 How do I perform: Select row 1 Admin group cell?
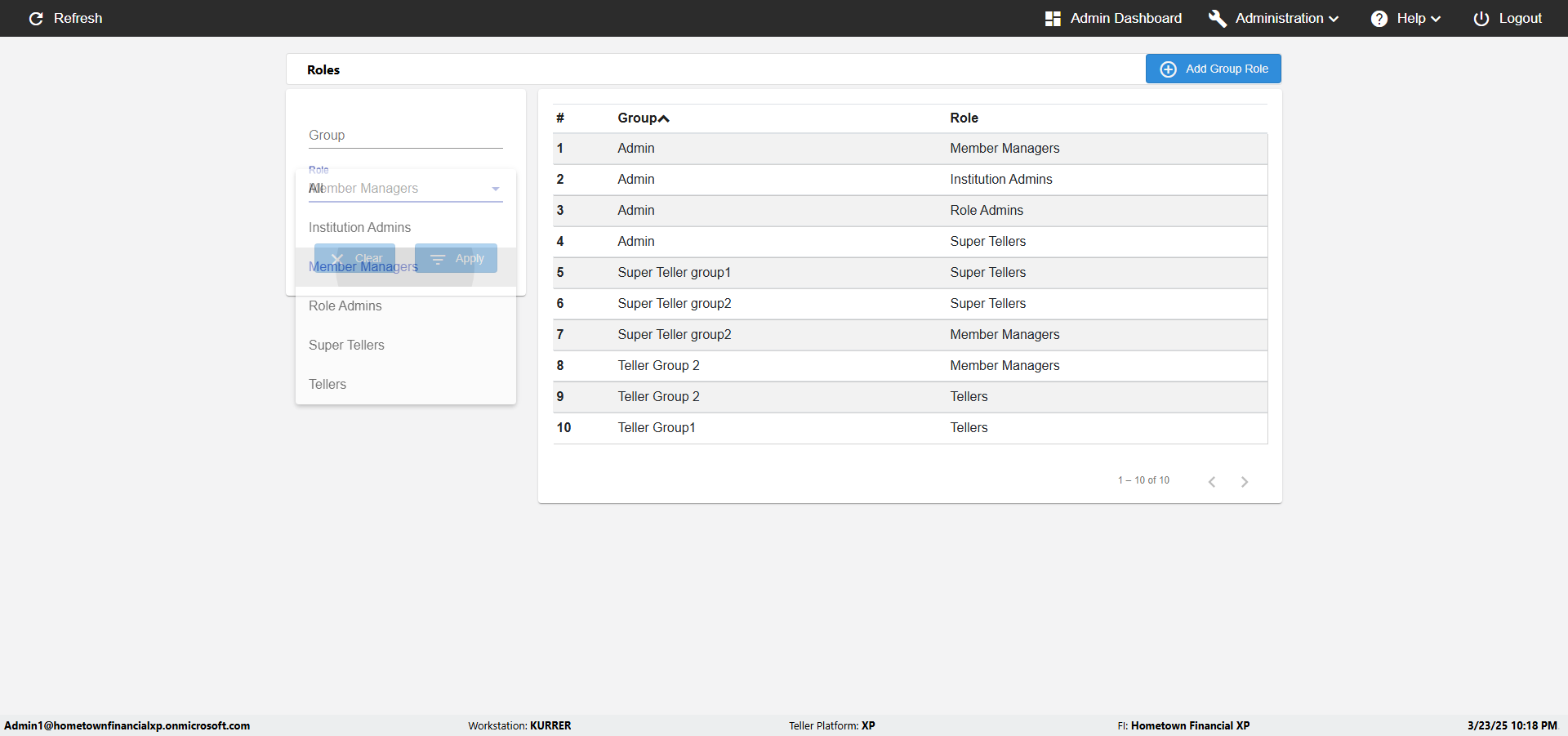[x=636, y=148]
